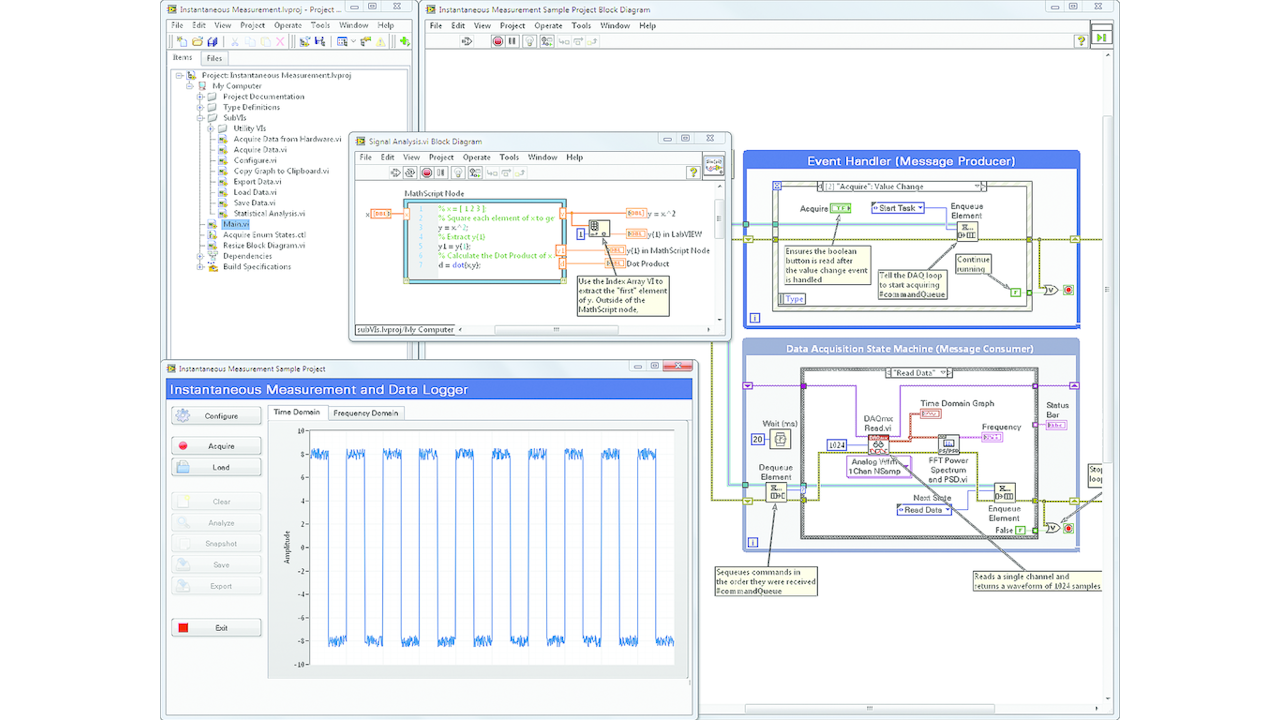Abort execution with the red stop icon

click(427, 172)
